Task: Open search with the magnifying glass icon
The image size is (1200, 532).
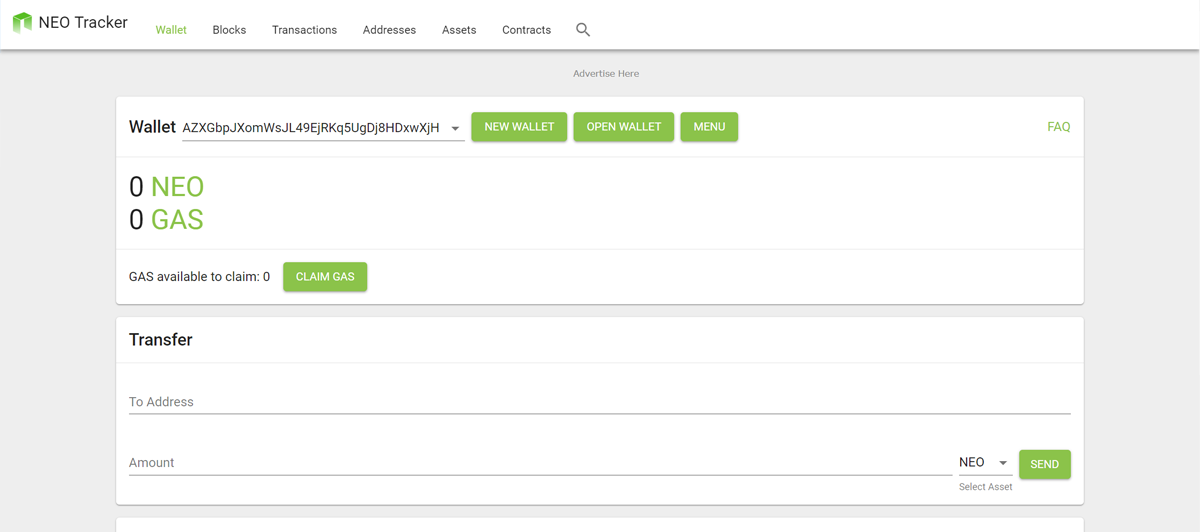Action: (583, 30)
